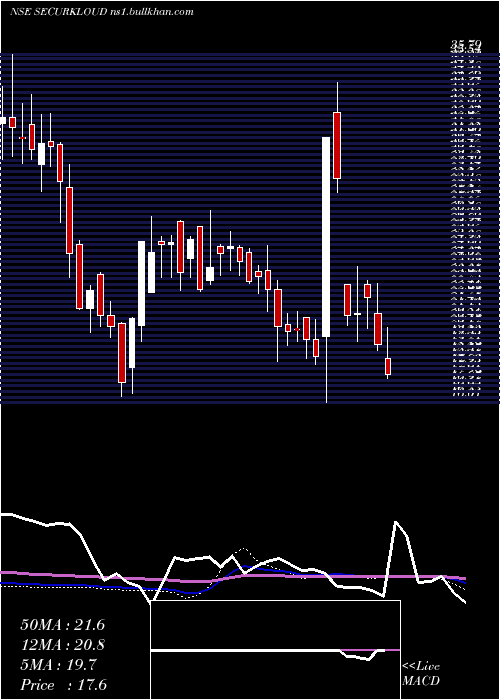
Task: Click the 'NSE SECURKLOUD ns1.bullkhan.com' title text
Action: click(x=102, y=12)
